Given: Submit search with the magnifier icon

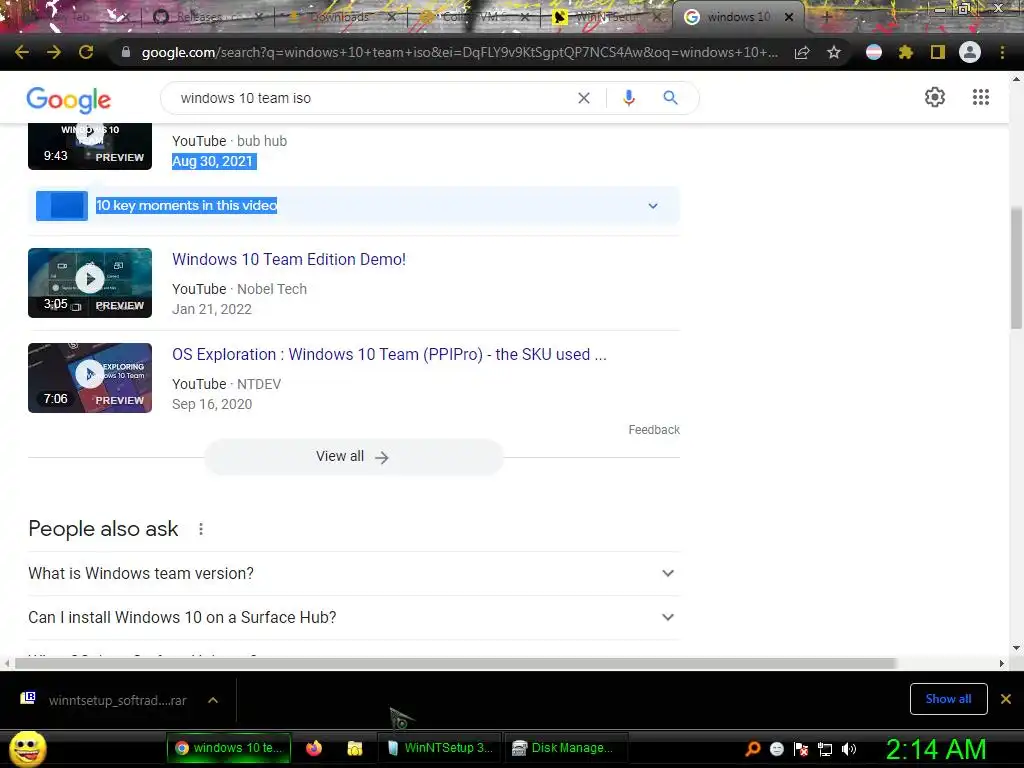Looking at the screenshot, I should (670, 98).
